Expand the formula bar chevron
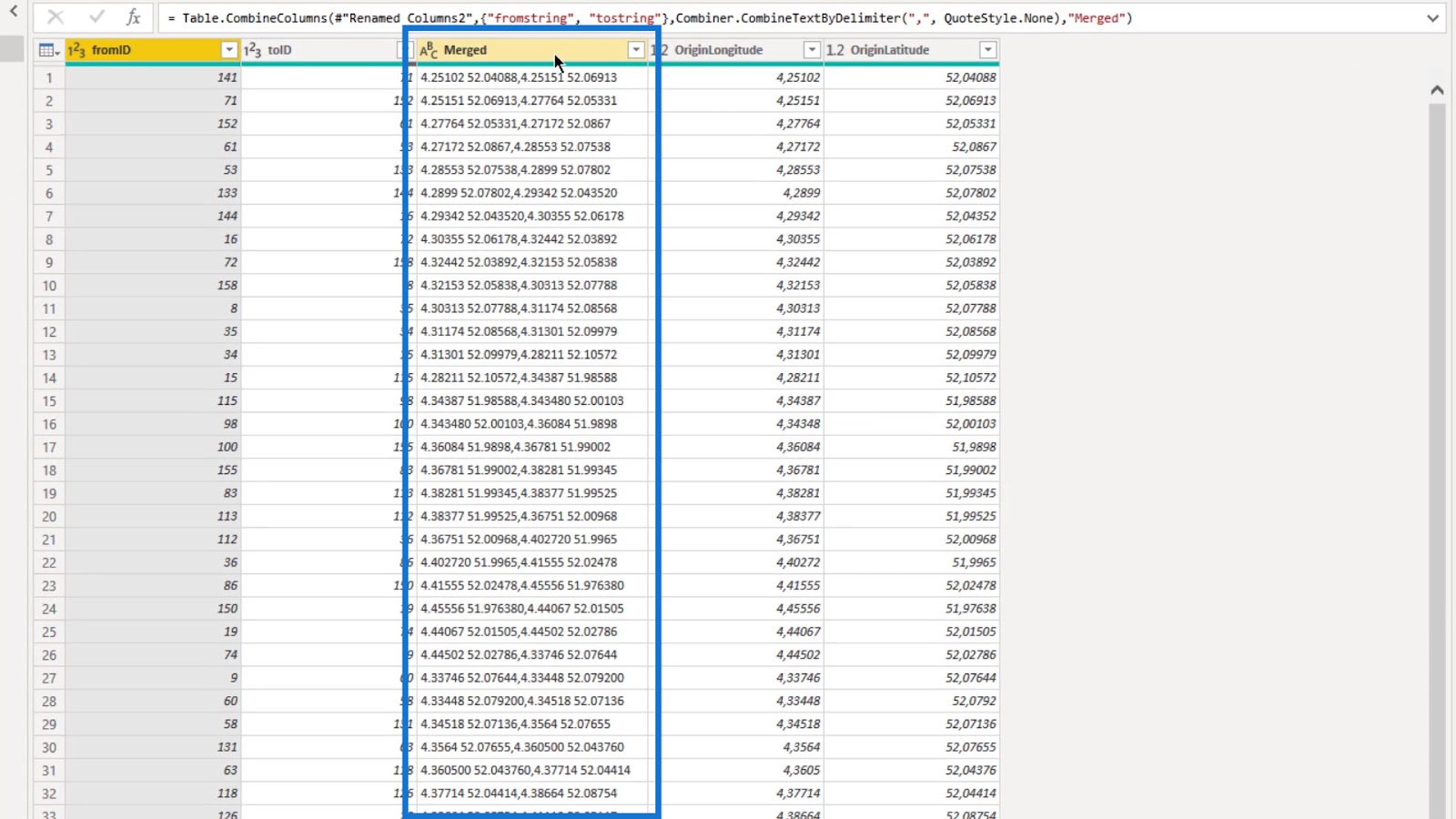The image size is (1456, 819). pos(1432,18)
